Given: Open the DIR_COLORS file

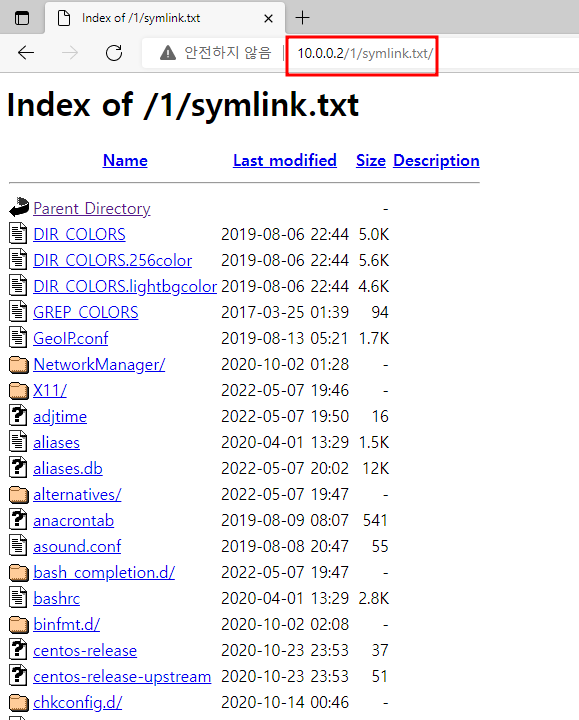Looking at the screenshot, I should point(79,234).
